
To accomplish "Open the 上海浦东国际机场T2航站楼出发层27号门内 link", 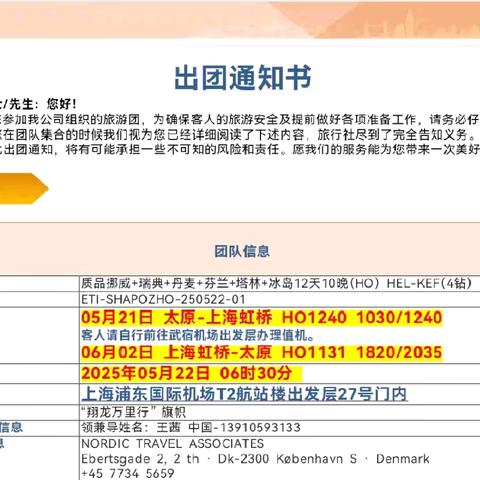I will click(244, 394).
